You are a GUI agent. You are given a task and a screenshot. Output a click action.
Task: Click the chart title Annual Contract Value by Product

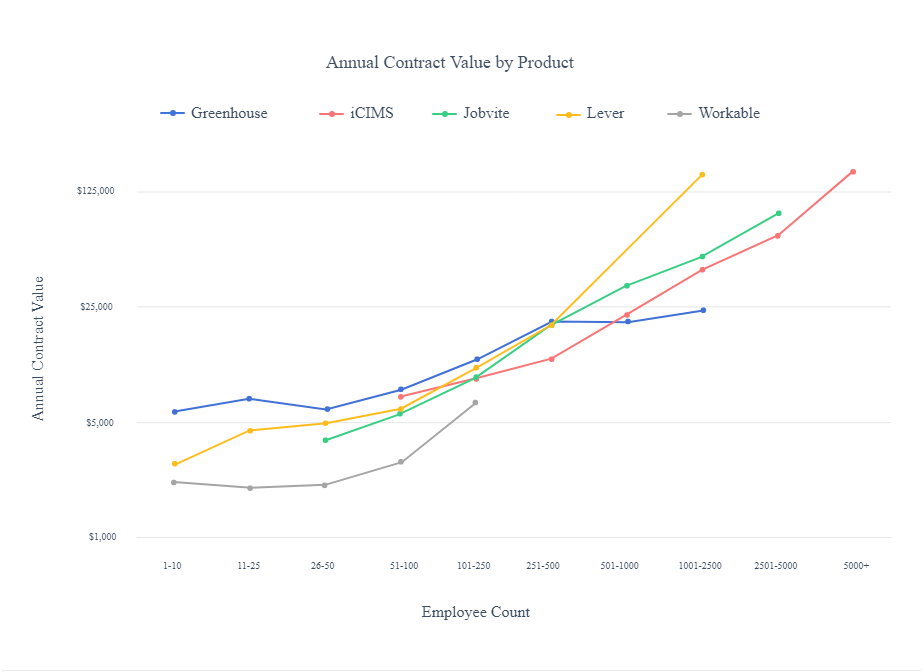[x=449, y=62]
